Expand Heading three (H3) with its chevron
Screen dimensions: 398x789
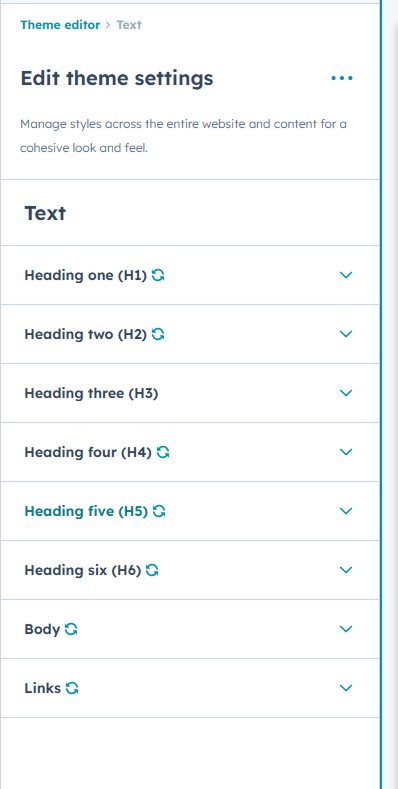coord(346,393)
